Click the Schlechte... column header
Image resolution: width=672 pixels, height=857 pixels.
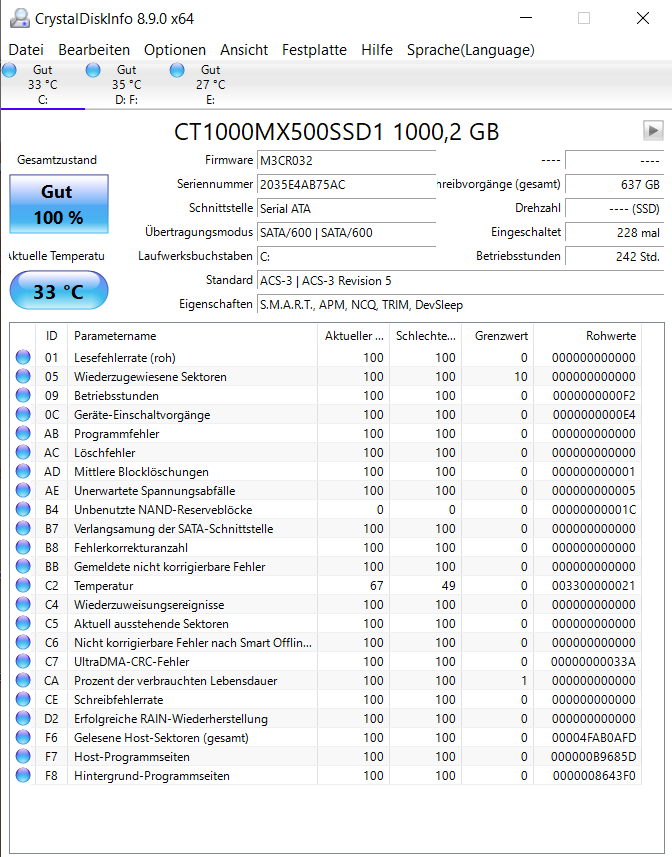tap(426, 336)
